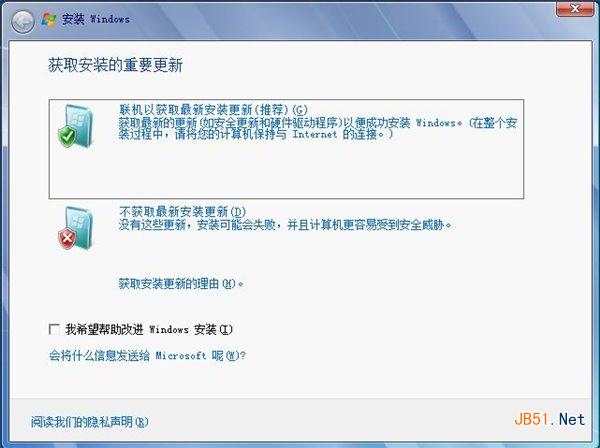This screenshot has height=448, width=600.
Task: Click the Windows flag logo in title bar
Action: click(x=49, y=20)
